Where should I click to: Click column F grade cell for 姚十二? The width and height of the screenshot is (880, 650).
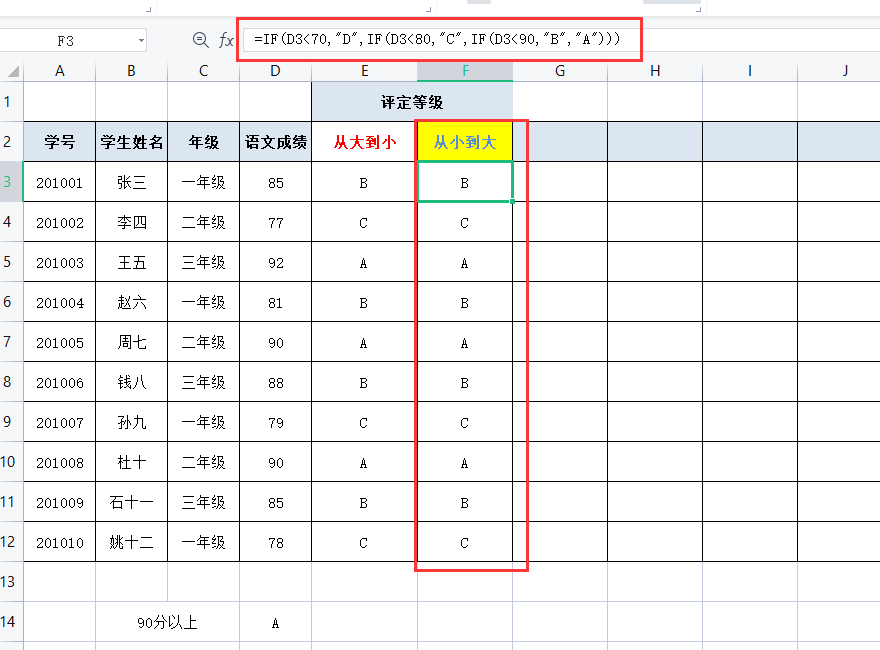465,542
